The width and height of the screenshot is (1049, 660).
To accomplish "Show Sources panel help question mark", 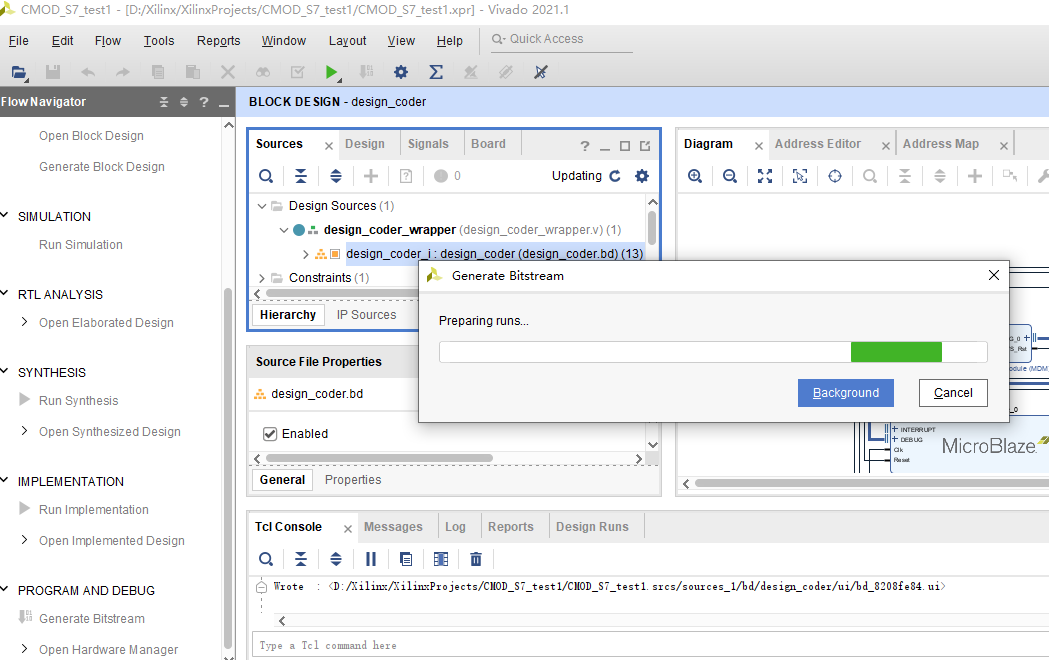I will pos(585,146).
